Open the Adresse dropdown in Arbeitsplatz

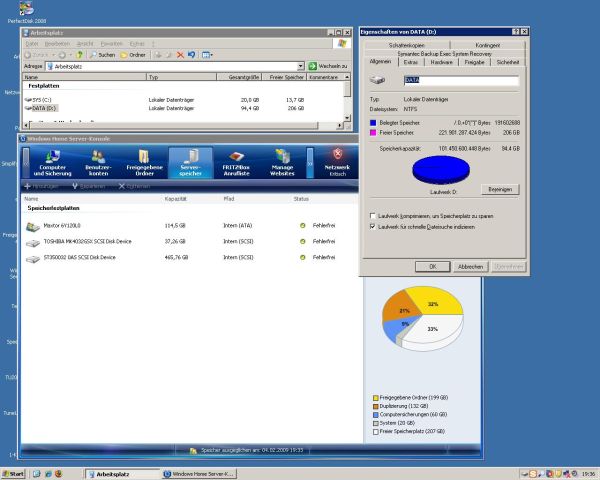coord(301,66)
